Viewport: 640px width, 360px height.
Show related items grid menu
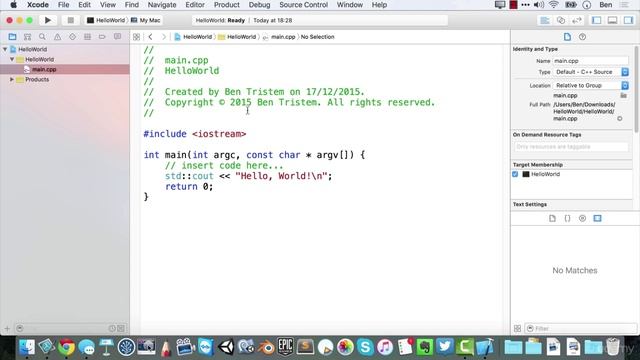(136, 37)
